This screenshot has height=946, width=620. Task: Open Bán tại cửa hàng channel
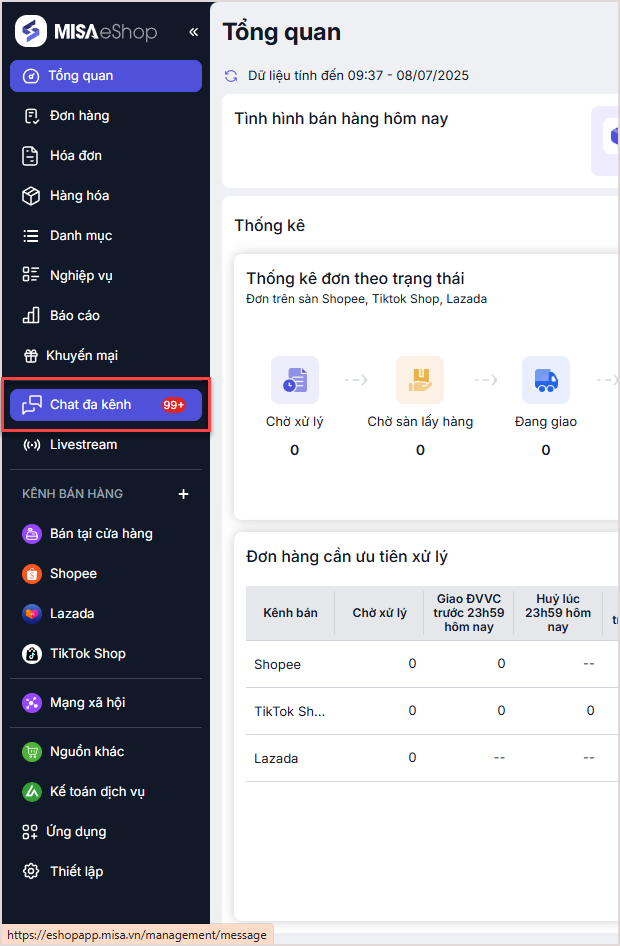click(106, 534)
